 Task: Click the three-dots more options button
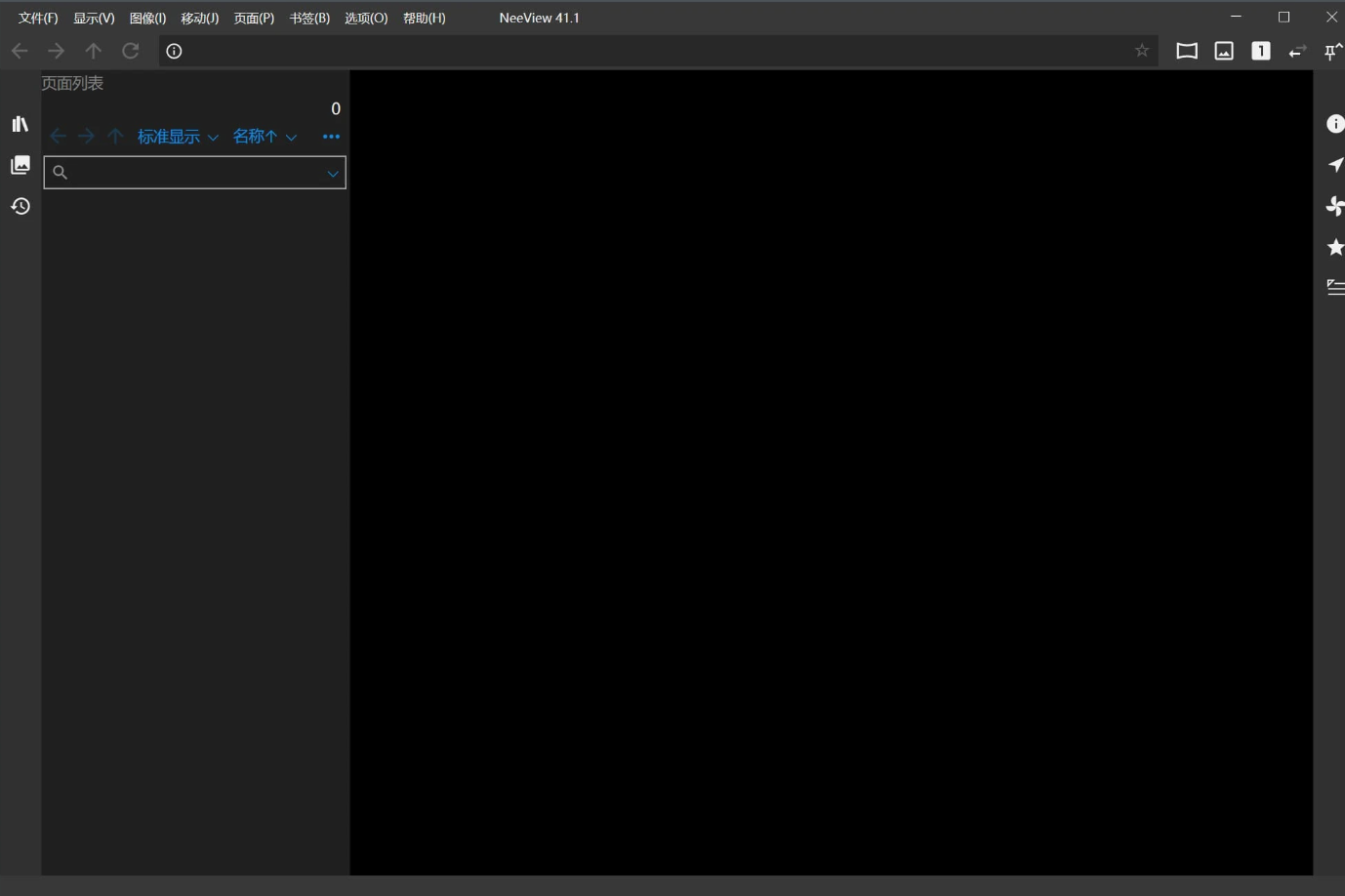(331, 137)
